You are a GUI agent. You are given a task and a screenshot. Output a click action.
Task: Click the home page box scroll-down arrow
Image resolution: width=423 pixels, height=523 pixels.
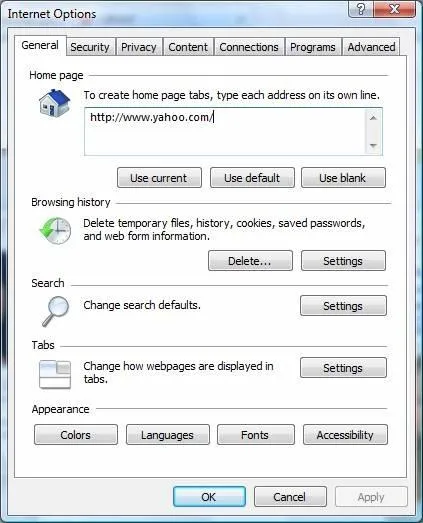(x=373, y=145)
